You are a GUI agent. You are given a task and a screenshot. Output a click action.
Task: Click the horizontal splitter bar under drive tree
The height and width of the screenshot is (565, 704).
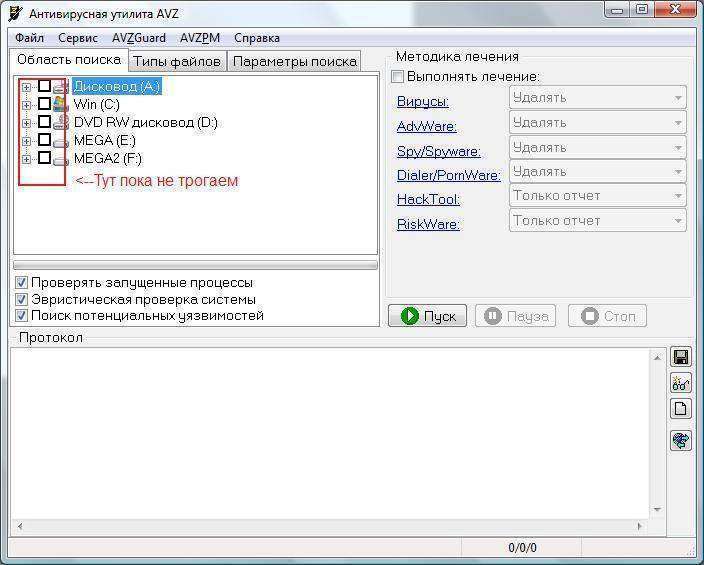click(x=196, y=265)
